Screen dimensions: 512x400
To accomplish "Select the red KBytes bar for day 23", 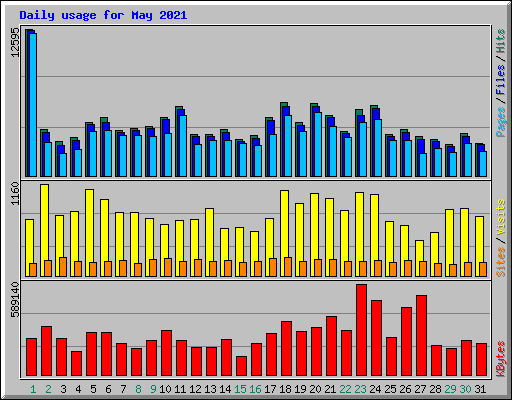I will coord(361,330).
